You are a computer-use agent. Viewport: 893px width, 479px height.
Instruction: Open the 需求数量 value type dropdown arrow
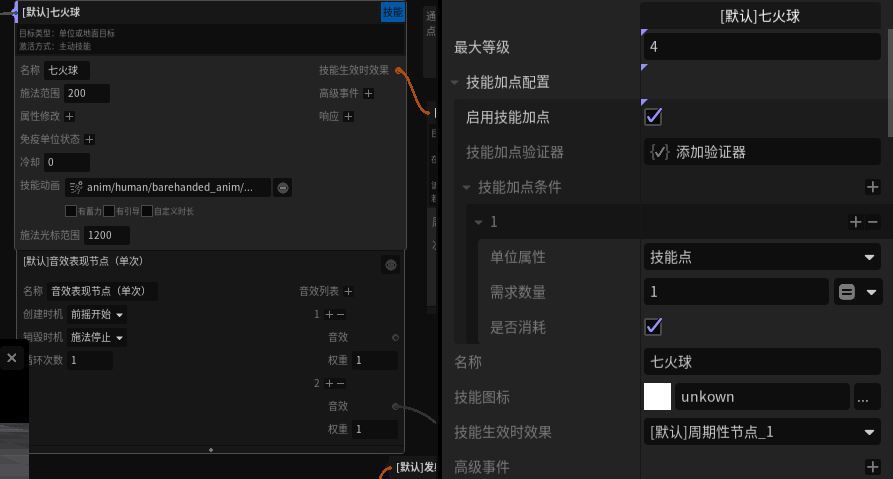click(871, 292)
